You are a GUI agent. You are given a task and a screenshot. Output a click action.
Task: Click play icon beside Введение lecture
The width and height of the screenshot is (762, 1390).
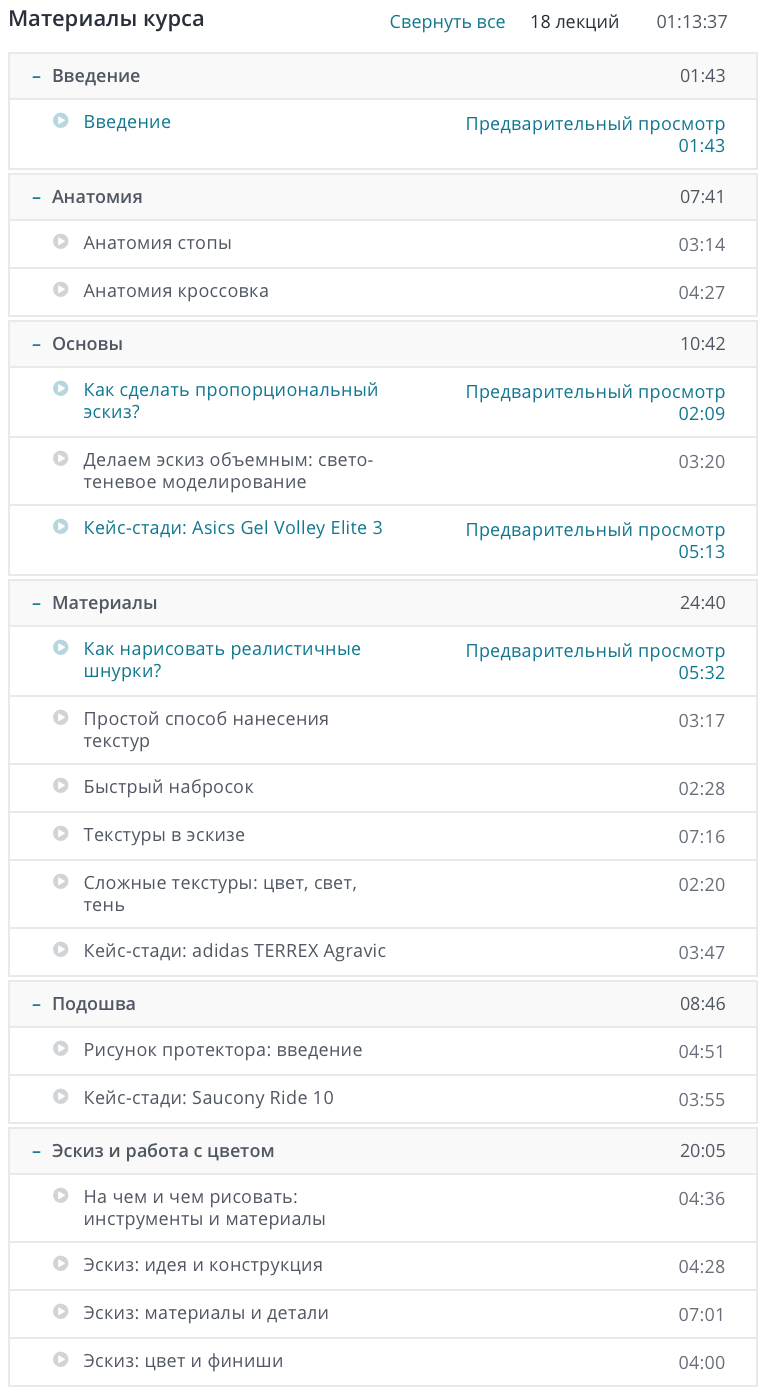pos(61,121)
